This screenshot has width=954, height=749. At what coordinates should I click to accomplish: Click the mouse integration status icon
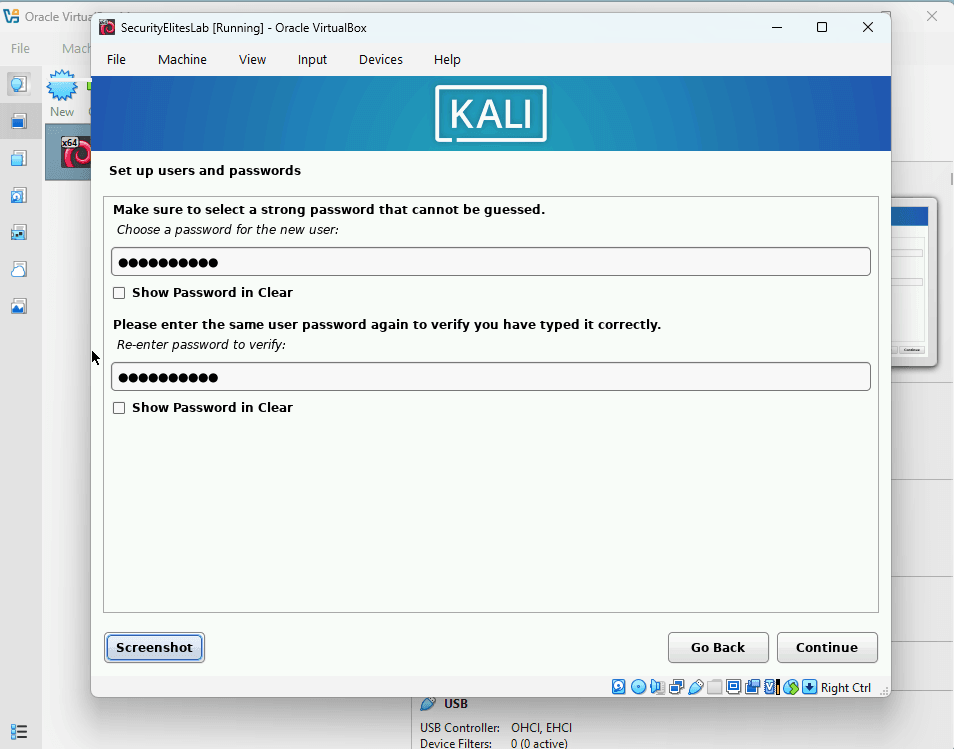pyautogui.click(x=790, y=687)
